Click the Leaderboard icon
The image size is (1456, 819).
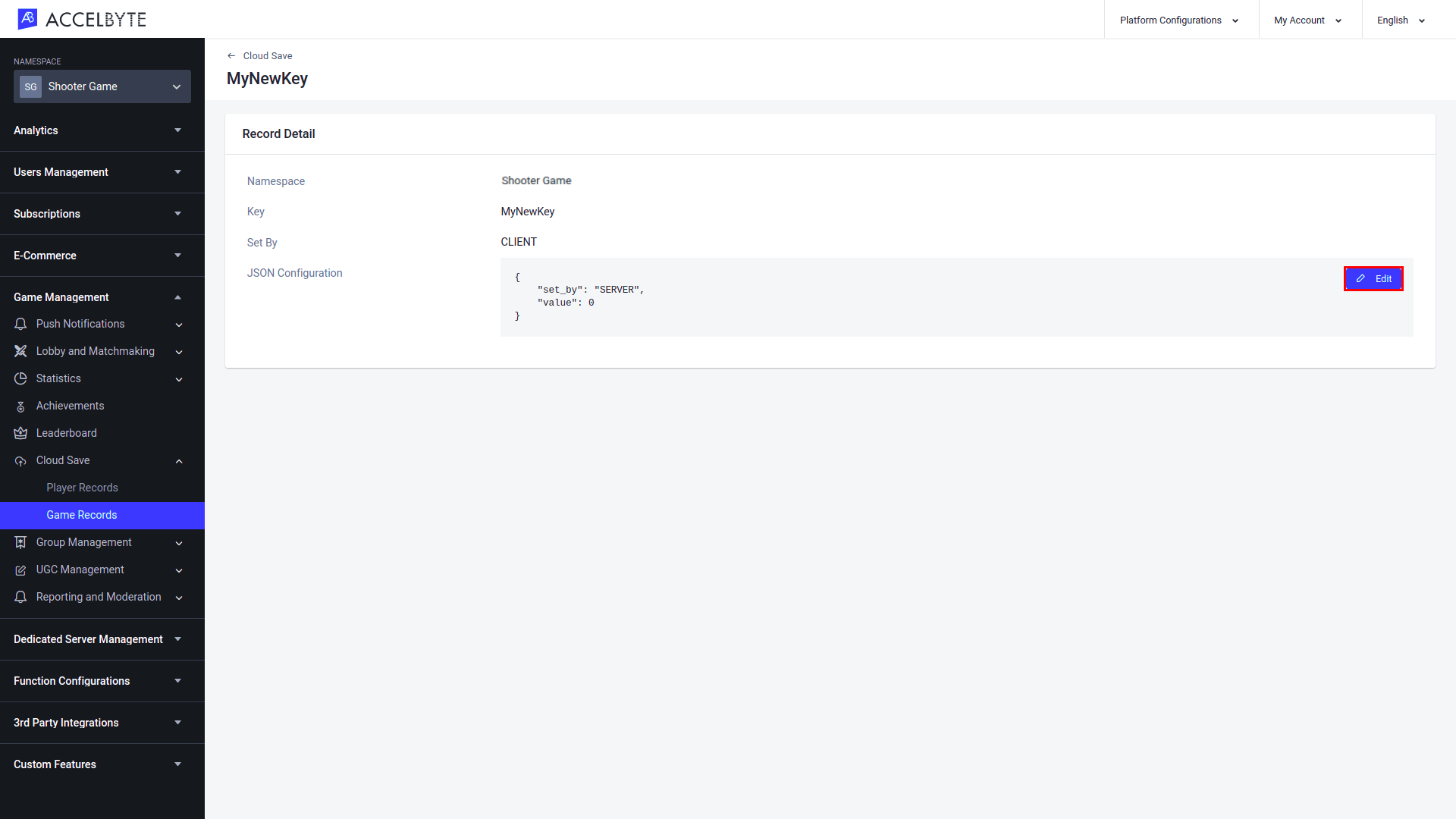[21, 432]
